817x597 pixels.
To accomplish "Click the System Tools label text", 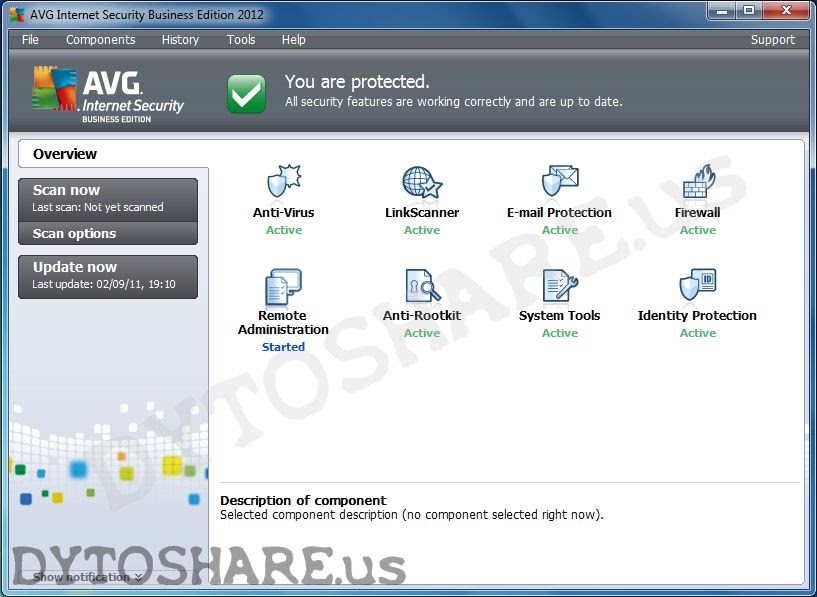I will pyautogui.click(x=560, y=315).
